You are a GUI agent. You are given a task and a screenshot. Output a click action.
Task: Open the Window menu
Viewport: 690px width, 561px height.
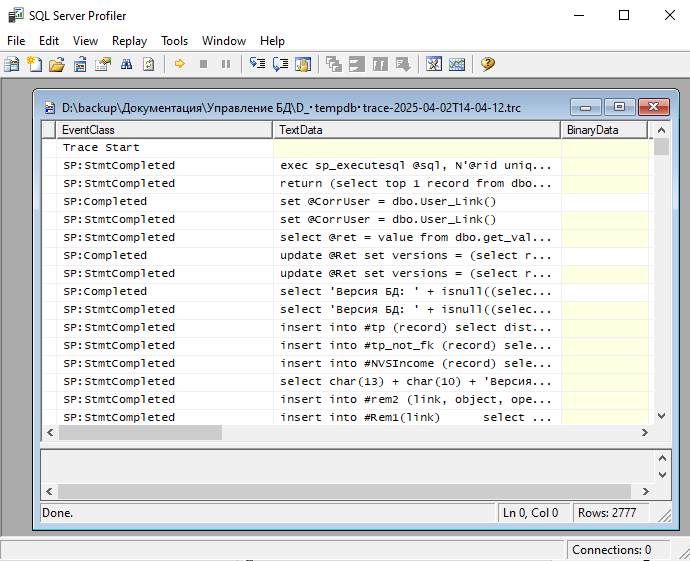pyautogui.click(x=224, y=41)
